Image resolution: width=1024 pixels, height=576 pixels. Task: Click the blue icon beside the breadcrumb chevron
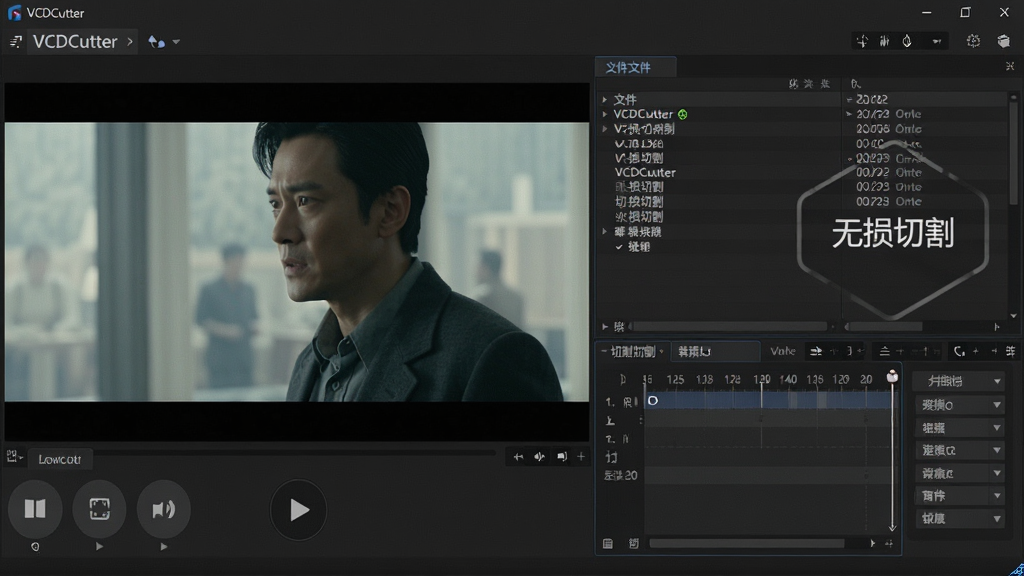(156, 42)
